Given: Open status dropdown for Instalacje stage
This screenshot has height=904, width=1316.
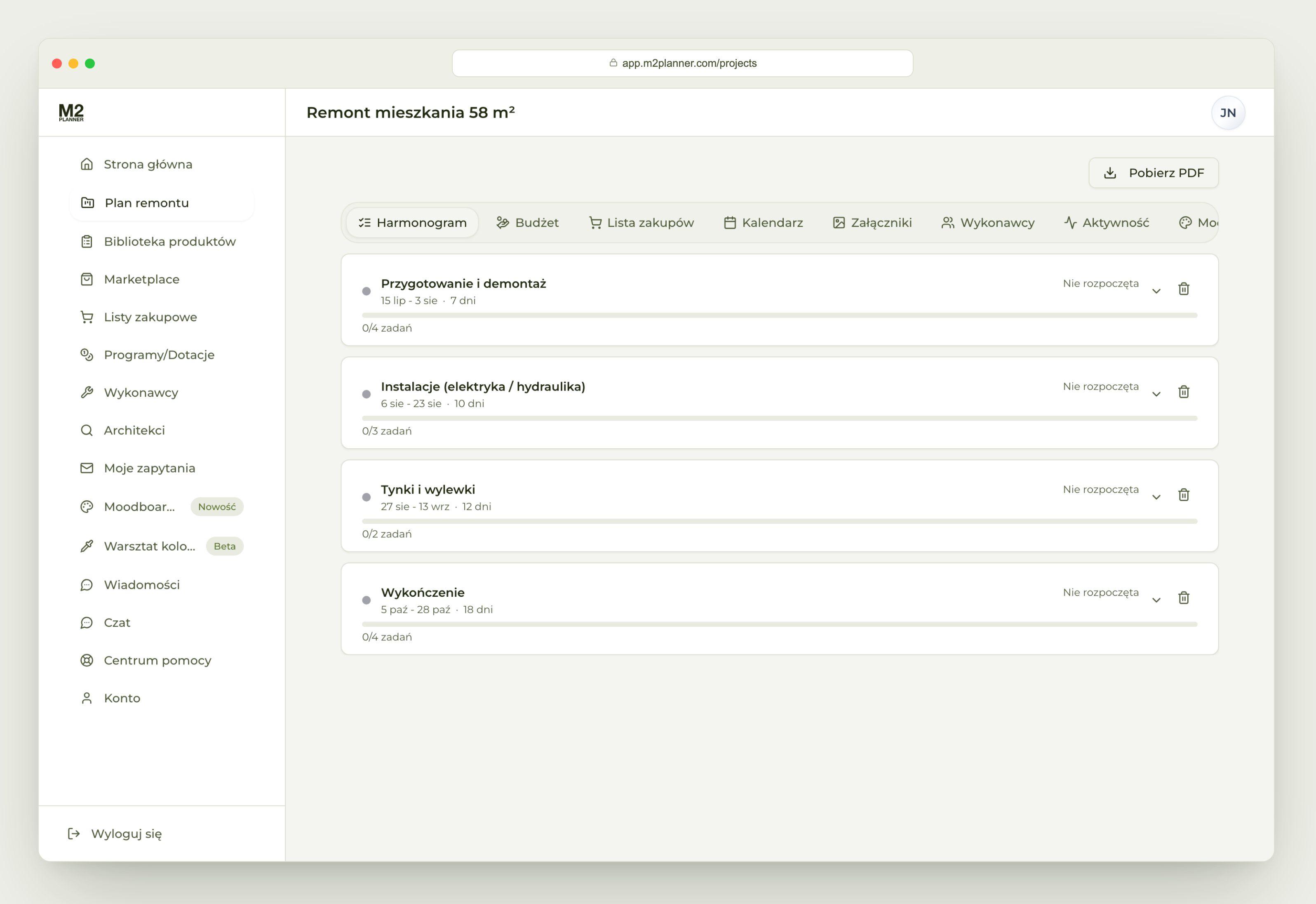Looking at the screenshot, I should point(1100,386).
